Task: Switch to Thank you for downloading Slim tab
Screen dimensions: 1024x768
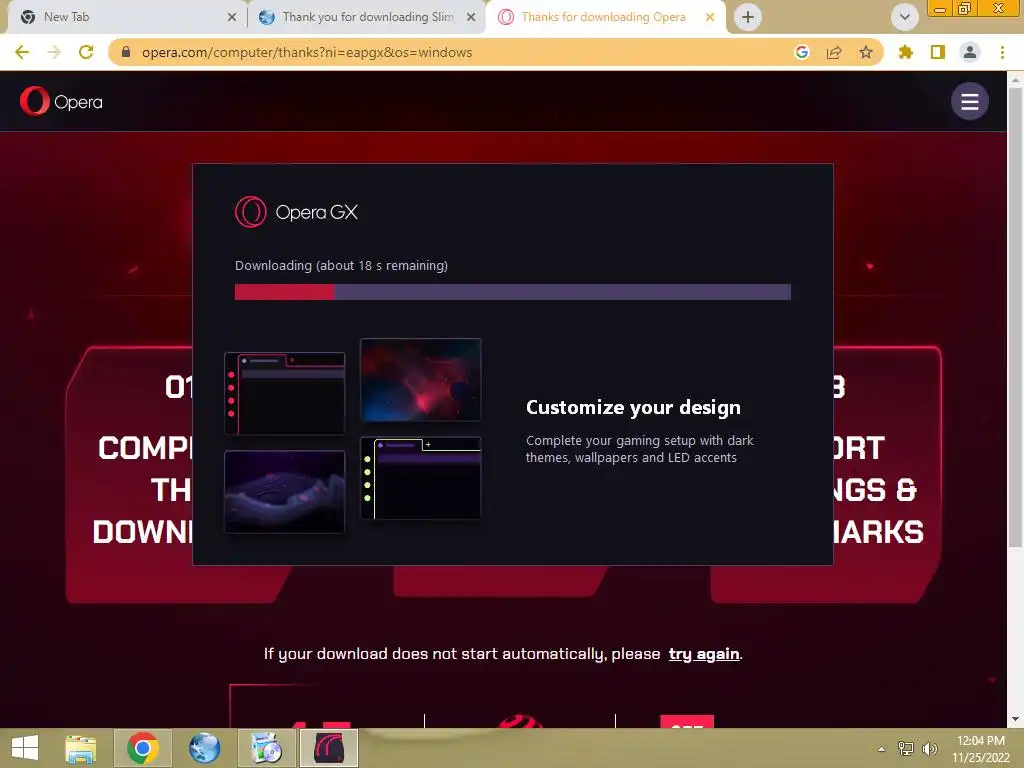Action: pos(366,17)
